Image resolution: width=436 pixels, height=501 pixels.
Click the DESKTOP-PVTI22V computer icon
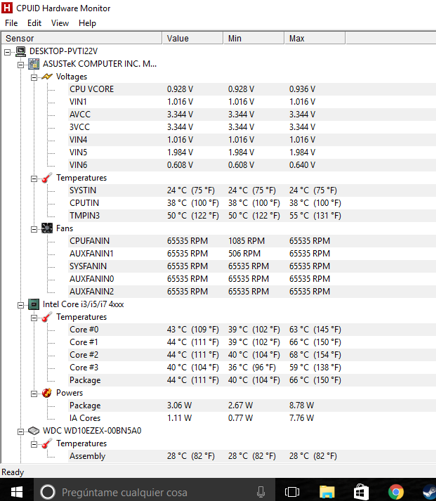coord(21,51)
